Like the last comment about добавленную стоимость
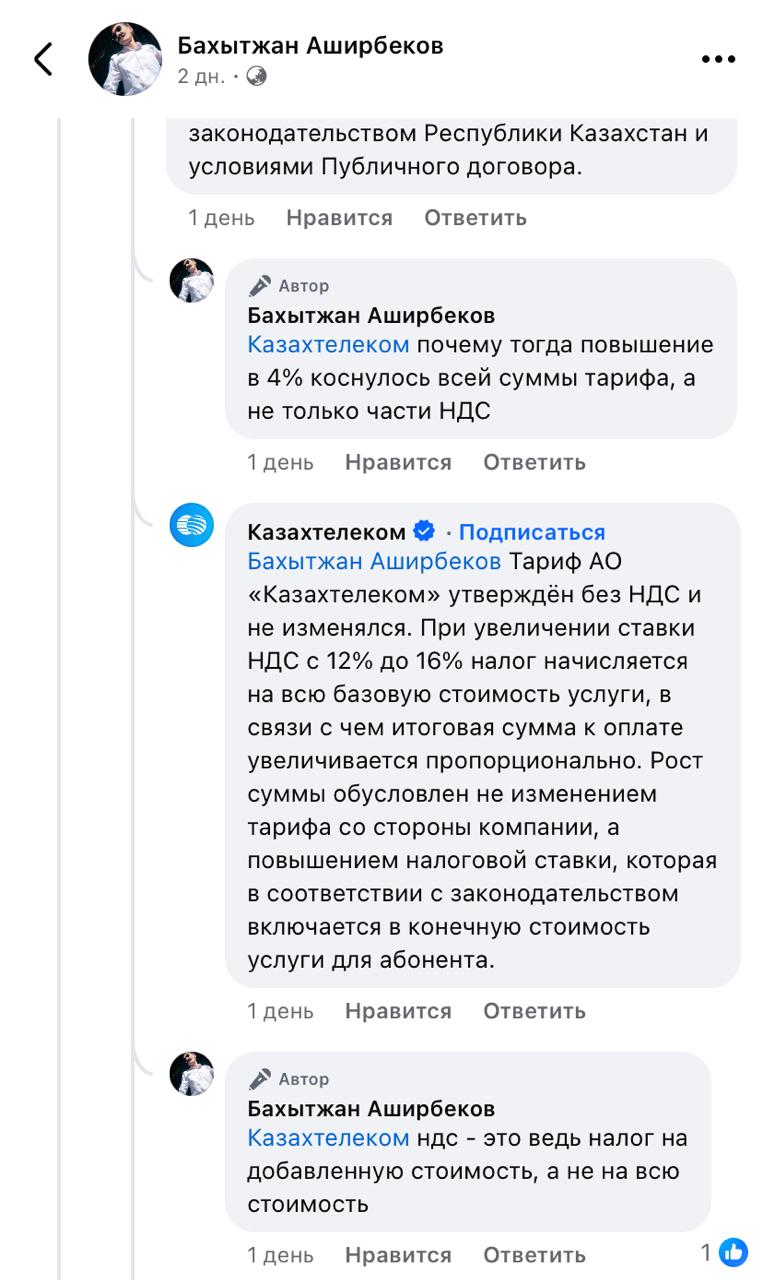 [x=398, y=1254]
